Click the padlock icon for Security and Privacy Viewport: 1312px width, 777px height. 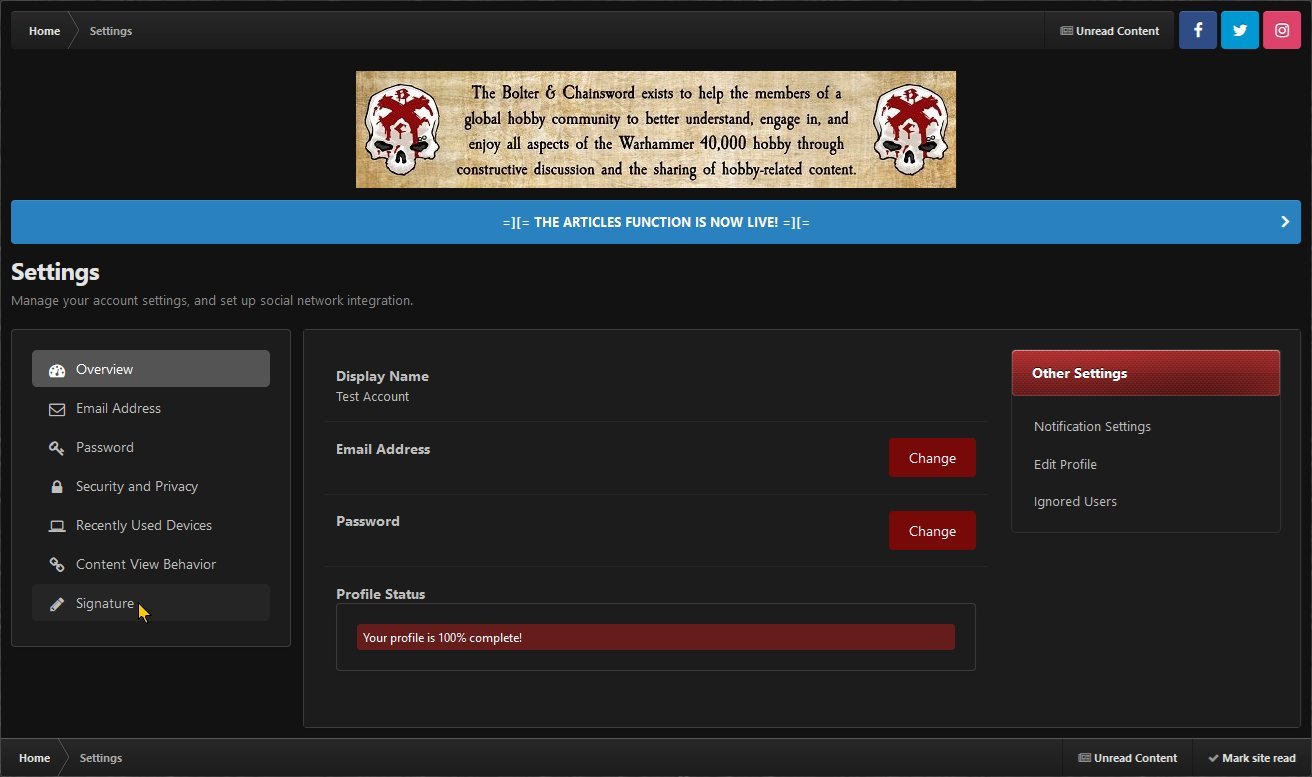57,487
